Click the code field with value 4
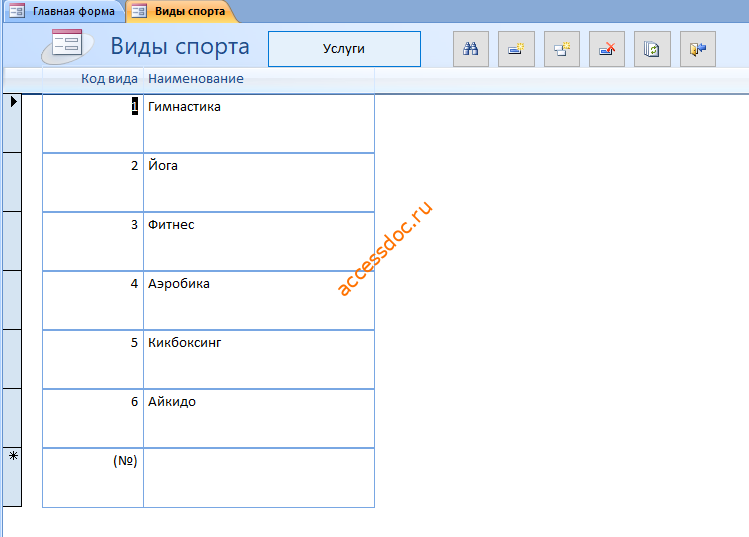The width and height of the screenshot is (749, 537). pyautogui.click(x=93, y=301)
